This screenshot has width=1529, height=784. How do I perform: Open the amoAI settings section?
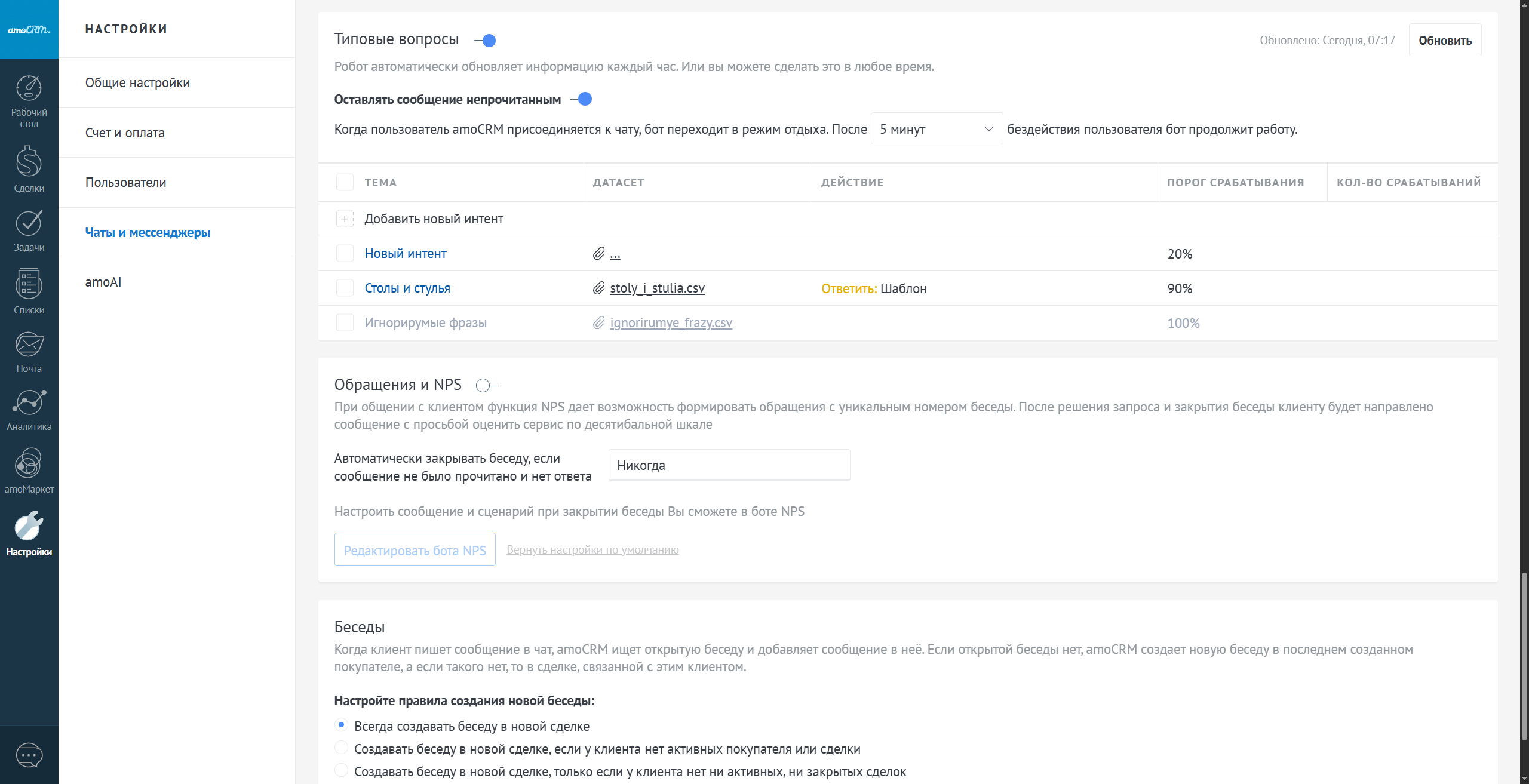tap(103, 282)
